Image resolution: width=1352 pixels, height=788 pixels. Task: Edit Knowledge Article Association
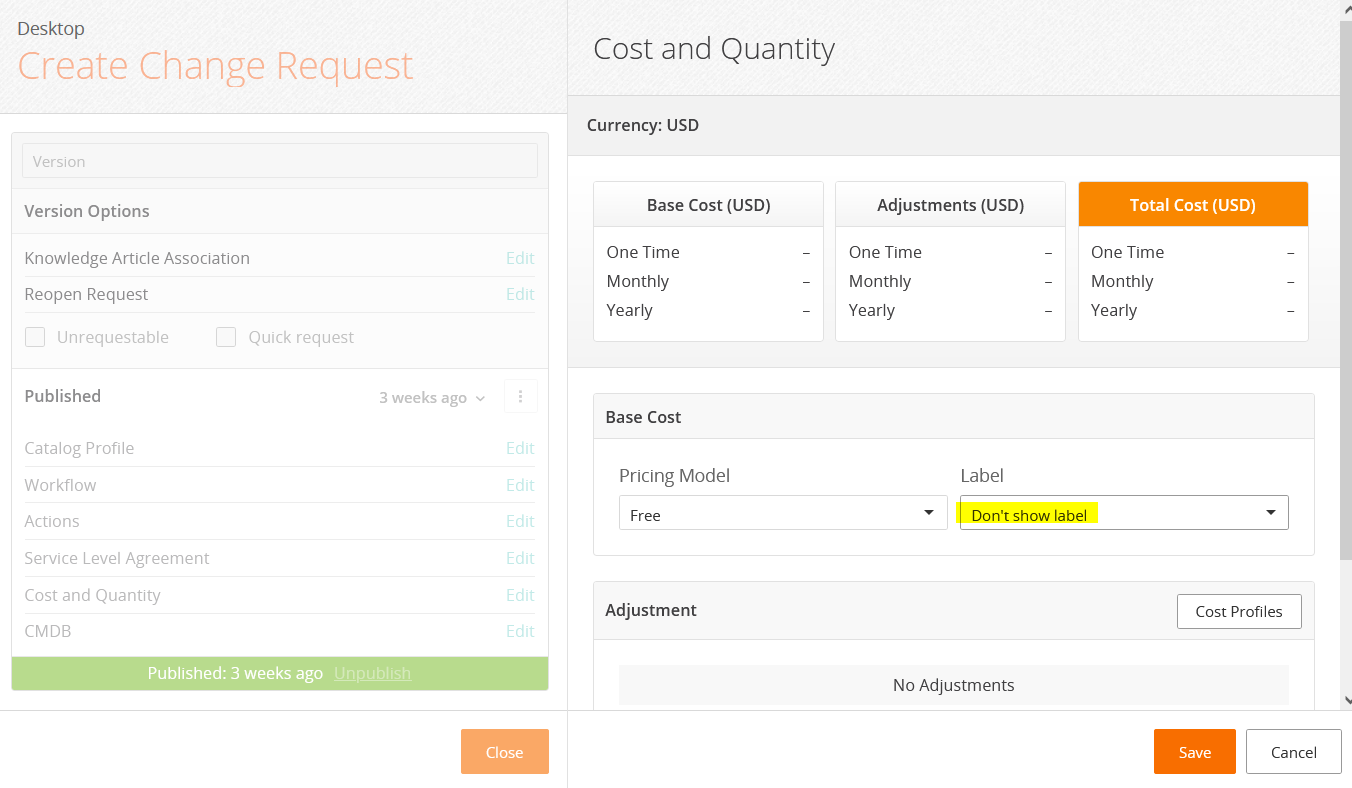point(520,258)
